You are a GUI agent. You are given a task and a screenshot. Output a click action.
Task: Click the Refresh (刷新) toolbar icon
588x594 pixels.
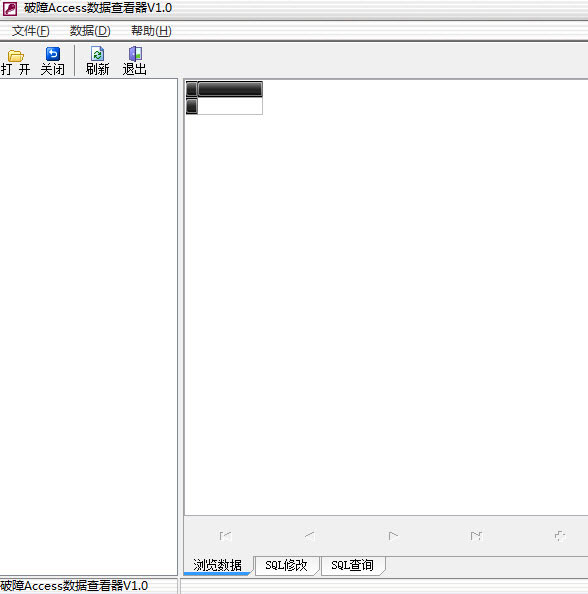click(97, 54)
